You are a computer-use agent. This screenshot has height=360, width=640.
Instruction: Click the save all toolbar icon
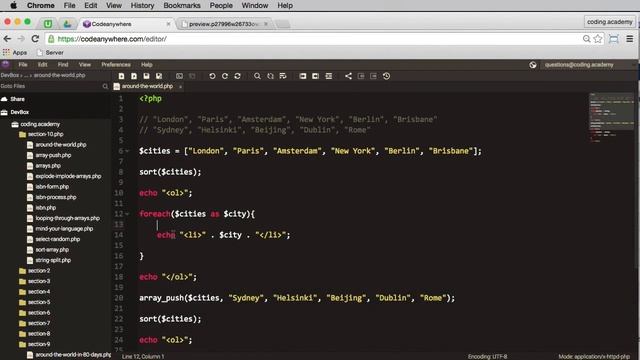[x=159, y=76]
